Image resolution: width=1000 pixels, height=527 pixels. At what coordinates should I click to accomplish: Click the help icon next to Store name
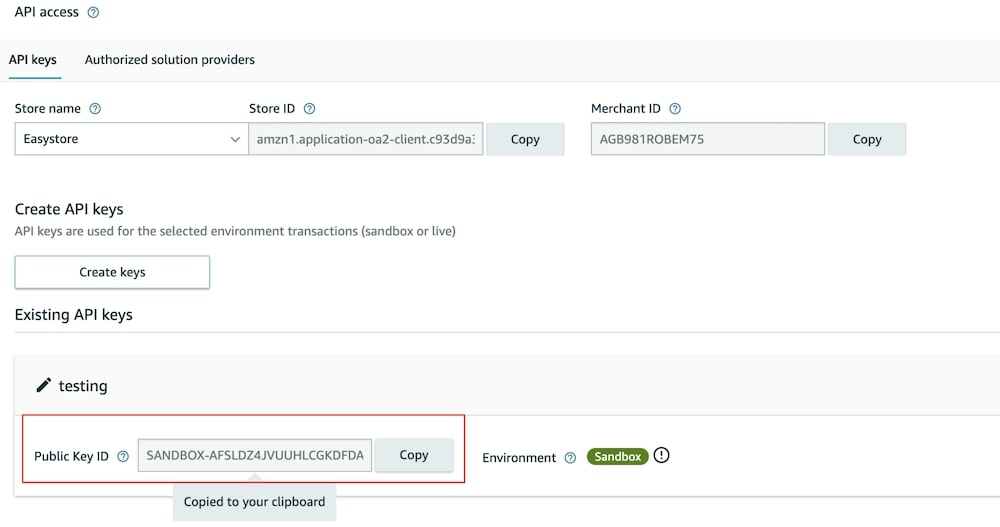click(x=96, y=109)
